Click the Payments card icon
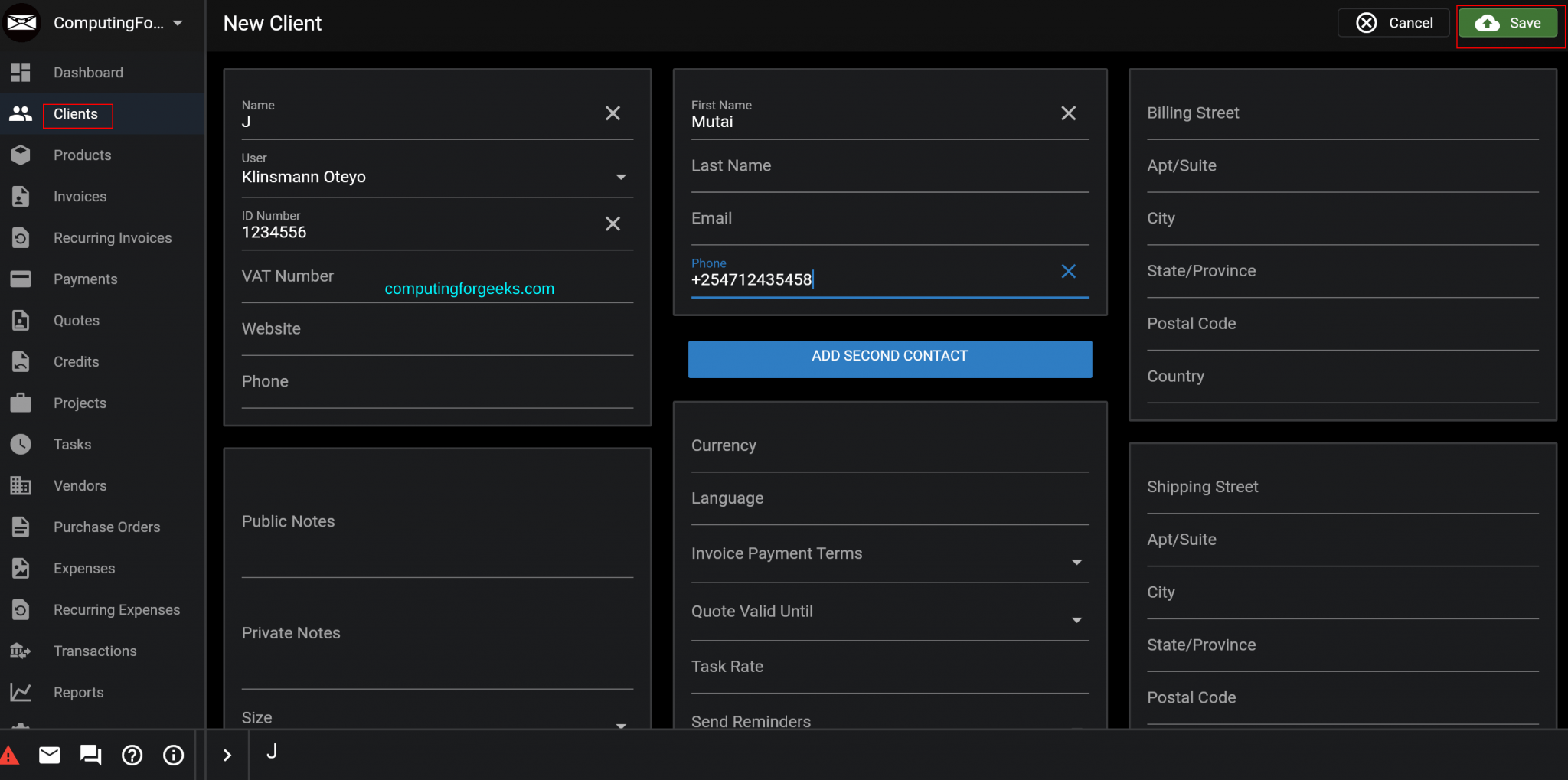Screen dimensions: 1568x780 point(21,279)
